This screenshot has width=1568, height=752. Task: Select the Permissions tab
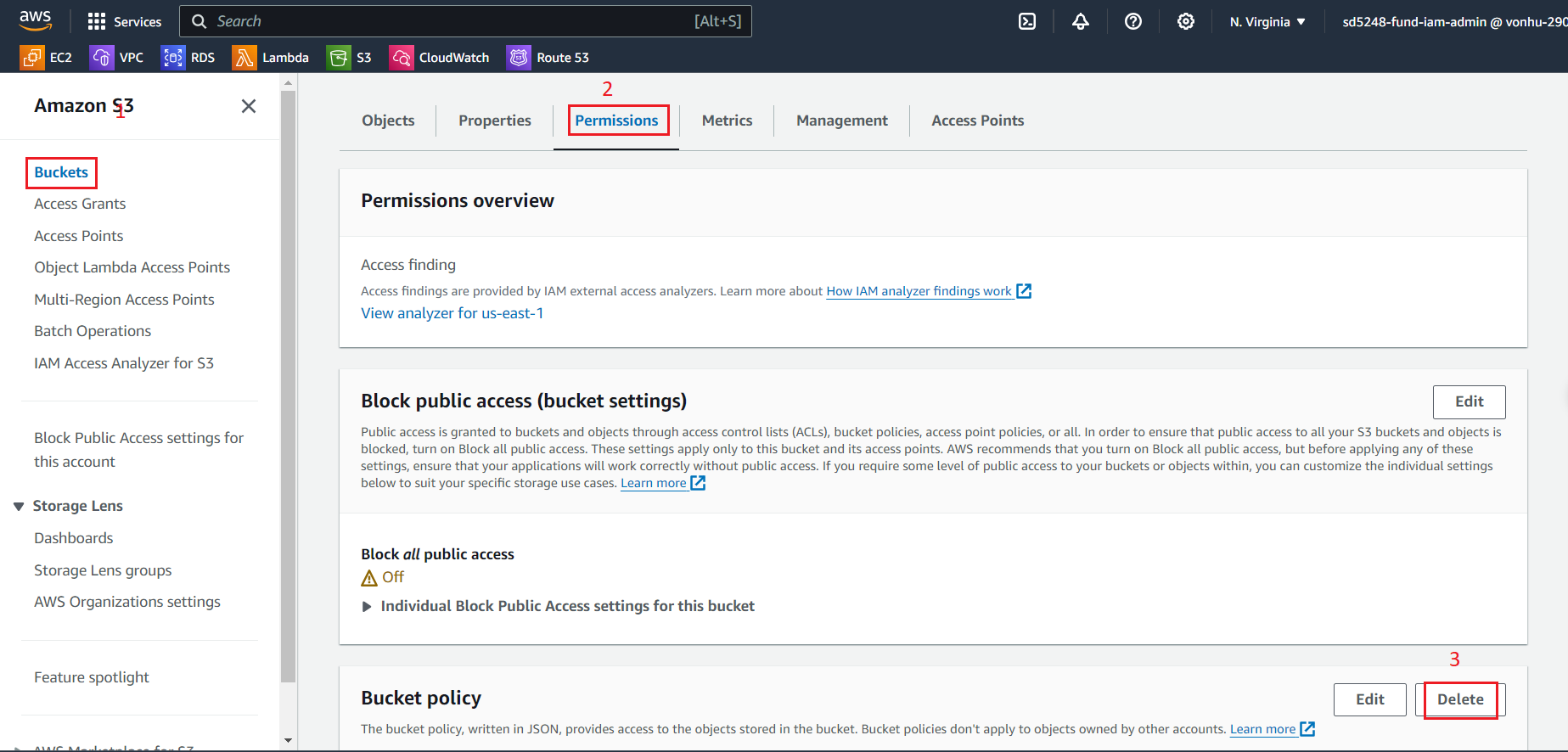(x=616, y=121)
